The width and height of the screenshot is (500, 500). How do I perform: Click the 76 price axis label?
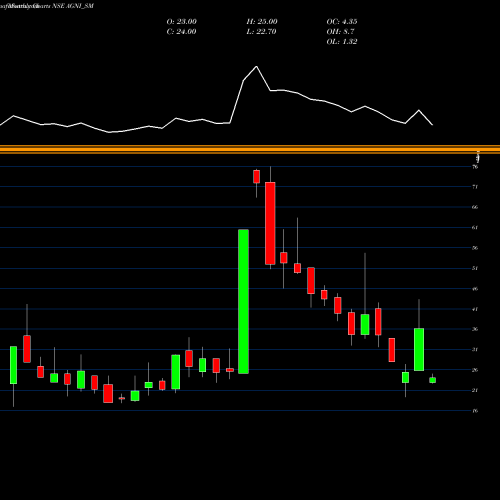(475, 167)
